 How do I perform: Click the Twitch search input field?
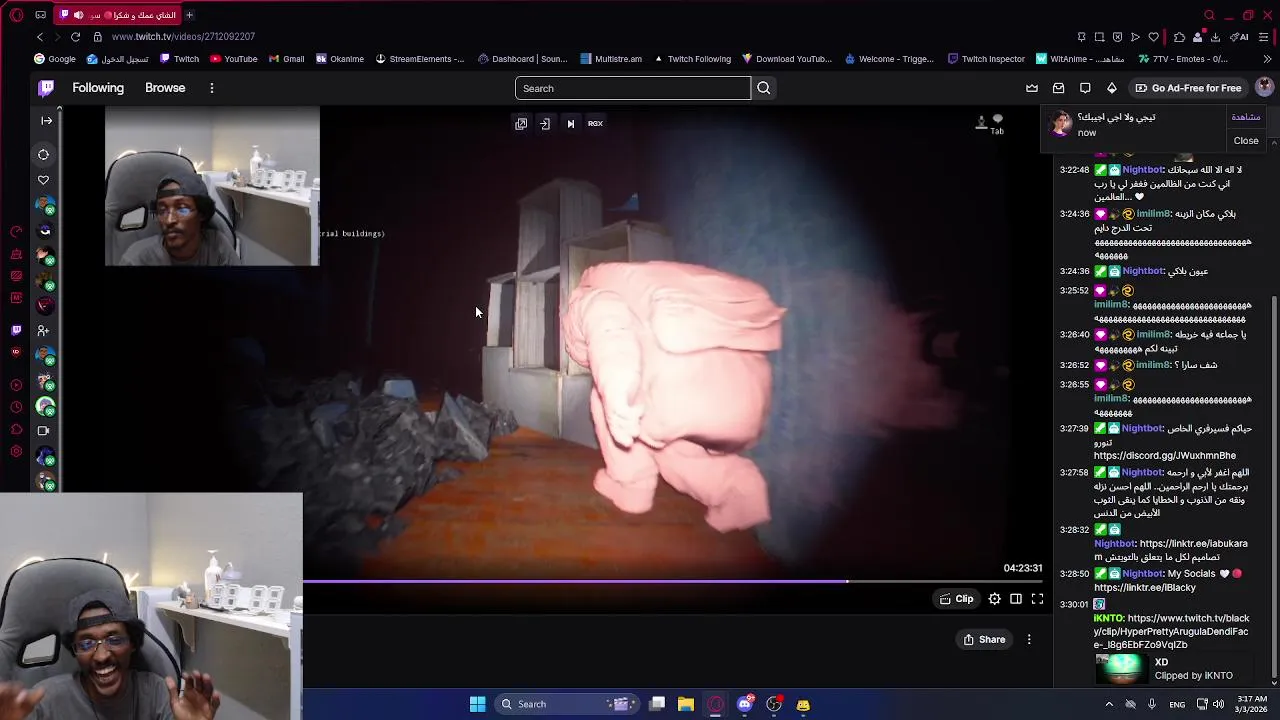[x=633, y=88]
